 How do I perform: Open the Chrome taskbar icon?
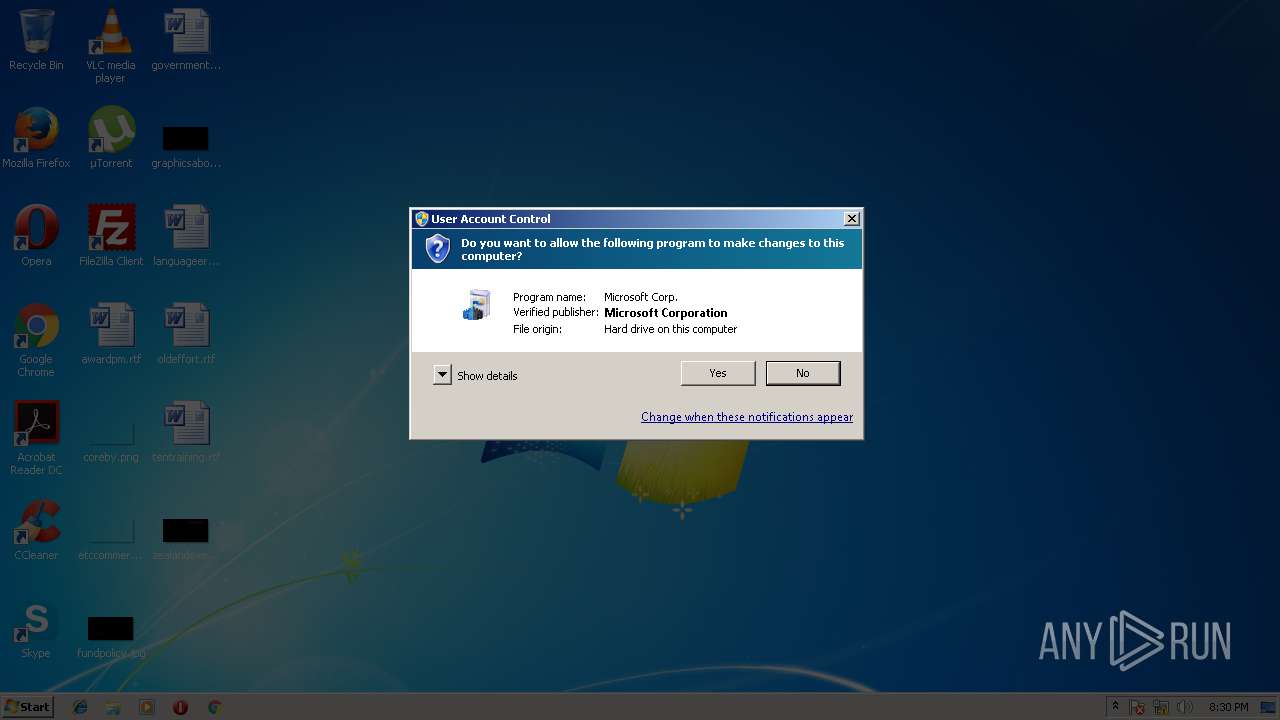click(214, 707)
